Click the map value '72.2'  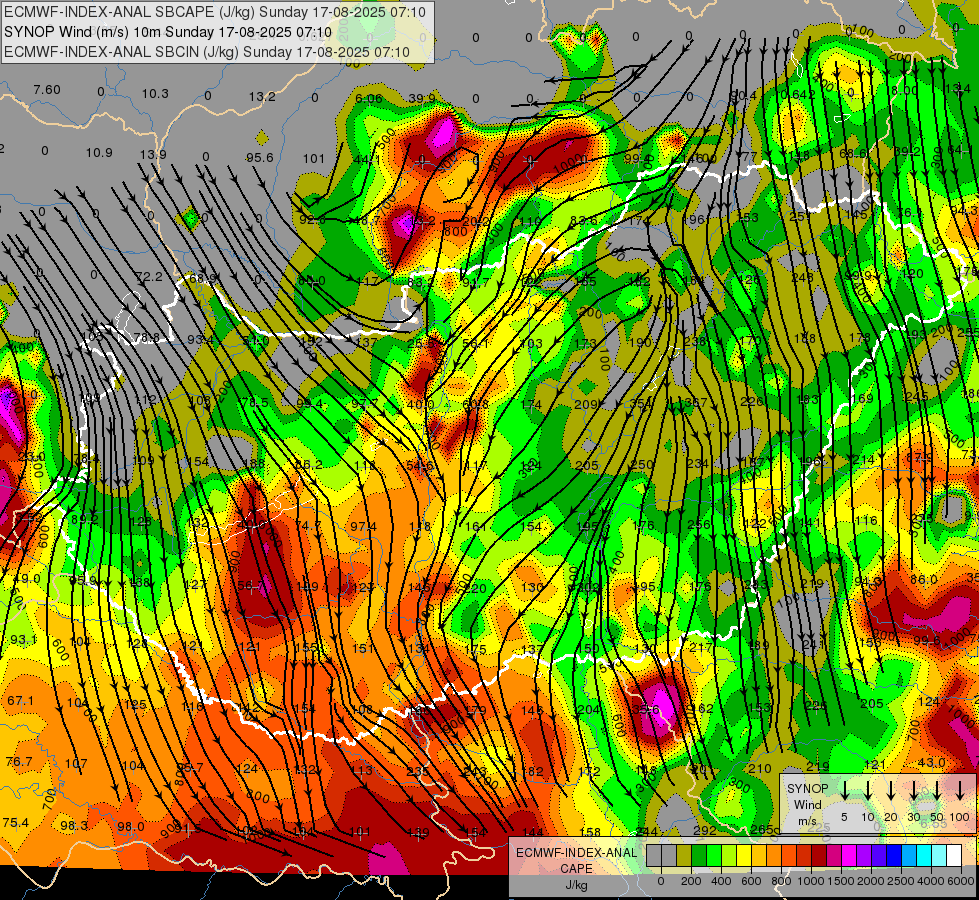click(x=149, y=276)
